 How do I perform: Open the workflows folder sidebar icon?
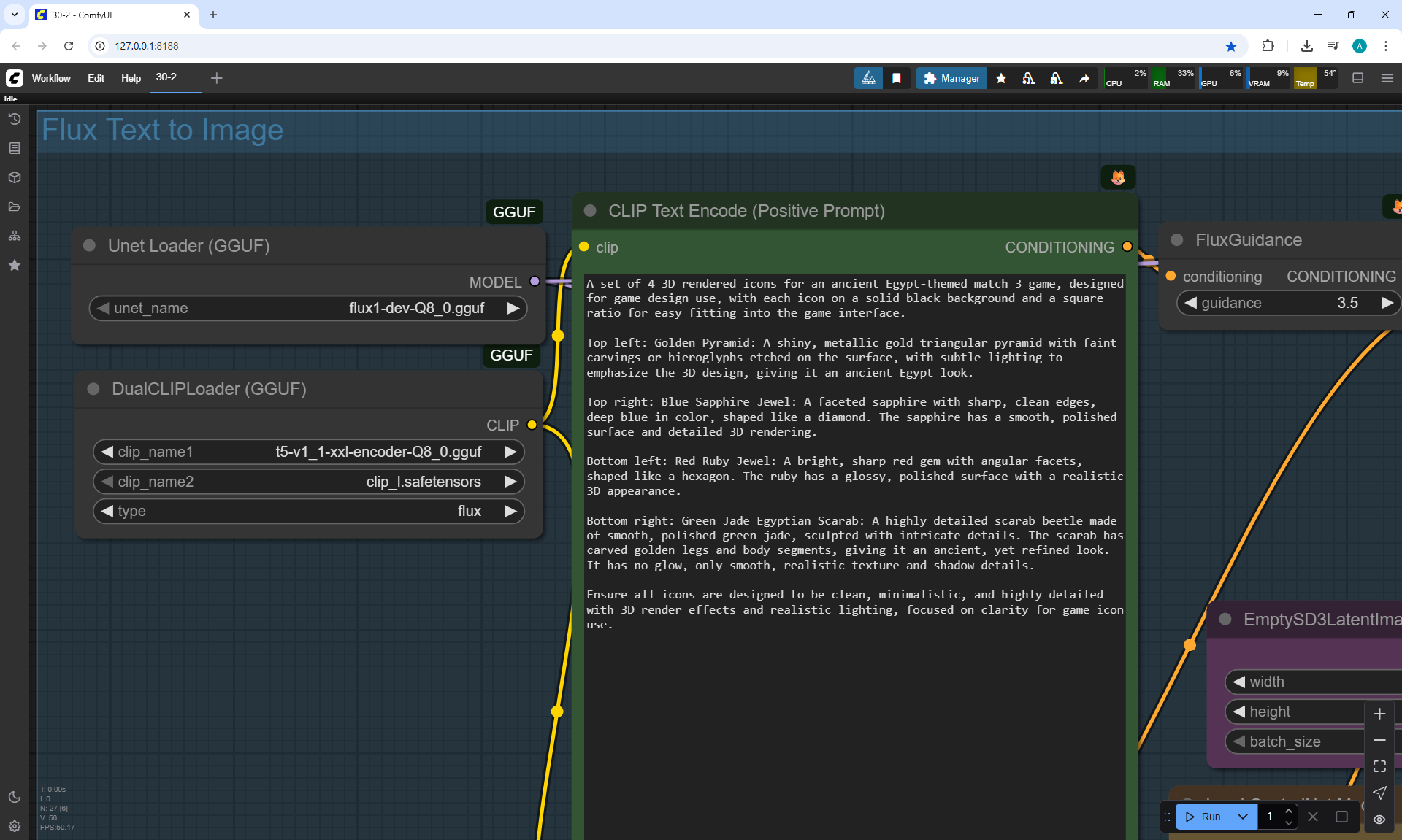coord(14,207)
